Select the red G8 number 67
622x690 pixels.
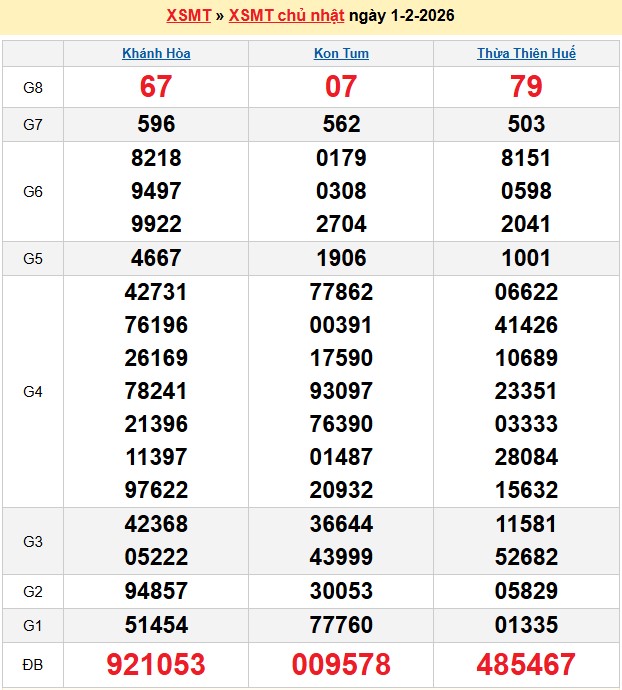coord(156,87)
